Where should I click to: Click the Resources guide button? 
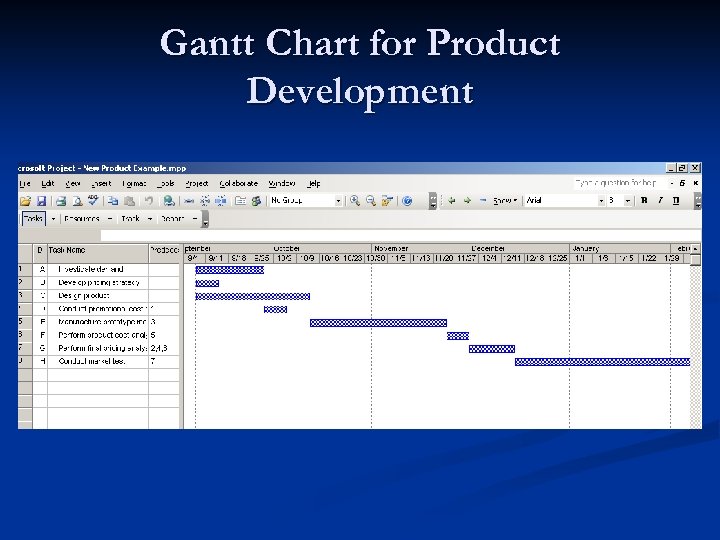pos(82,219)
